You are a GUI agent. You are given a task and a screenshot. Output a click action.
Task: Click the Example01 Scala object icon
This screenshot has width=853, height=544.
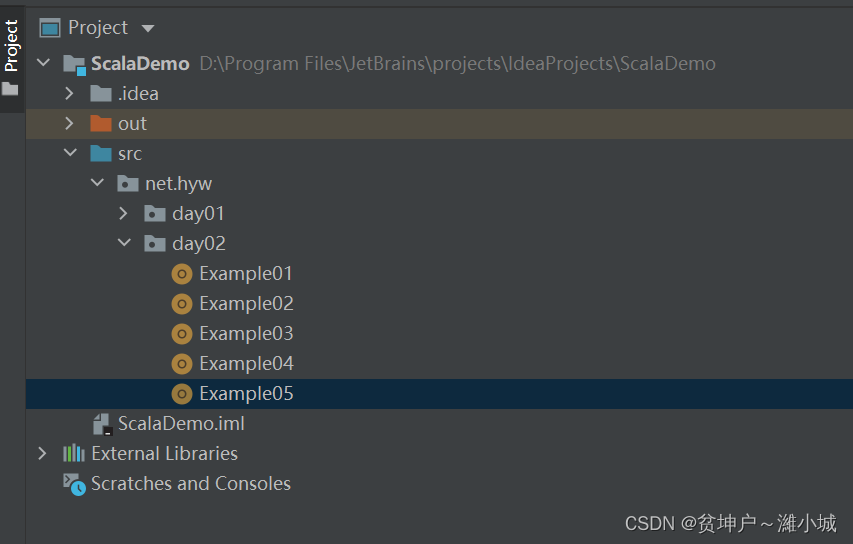point(182,274)
